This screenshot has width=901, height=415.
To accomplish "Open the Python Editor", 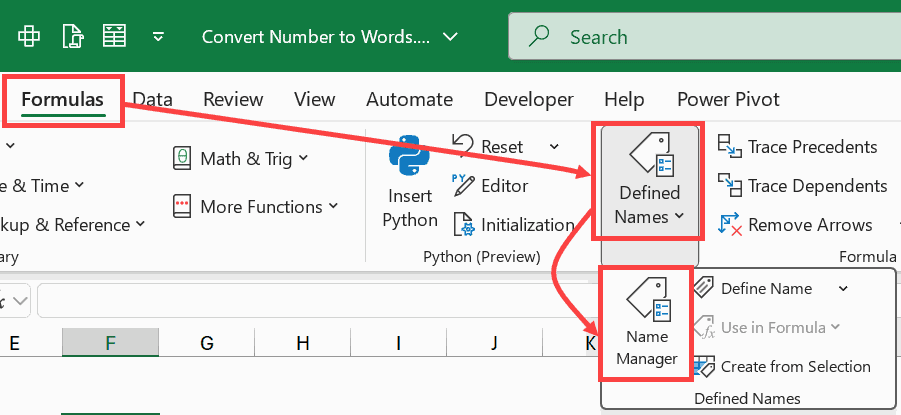I will pyautogui.click(x=490, y=186).
